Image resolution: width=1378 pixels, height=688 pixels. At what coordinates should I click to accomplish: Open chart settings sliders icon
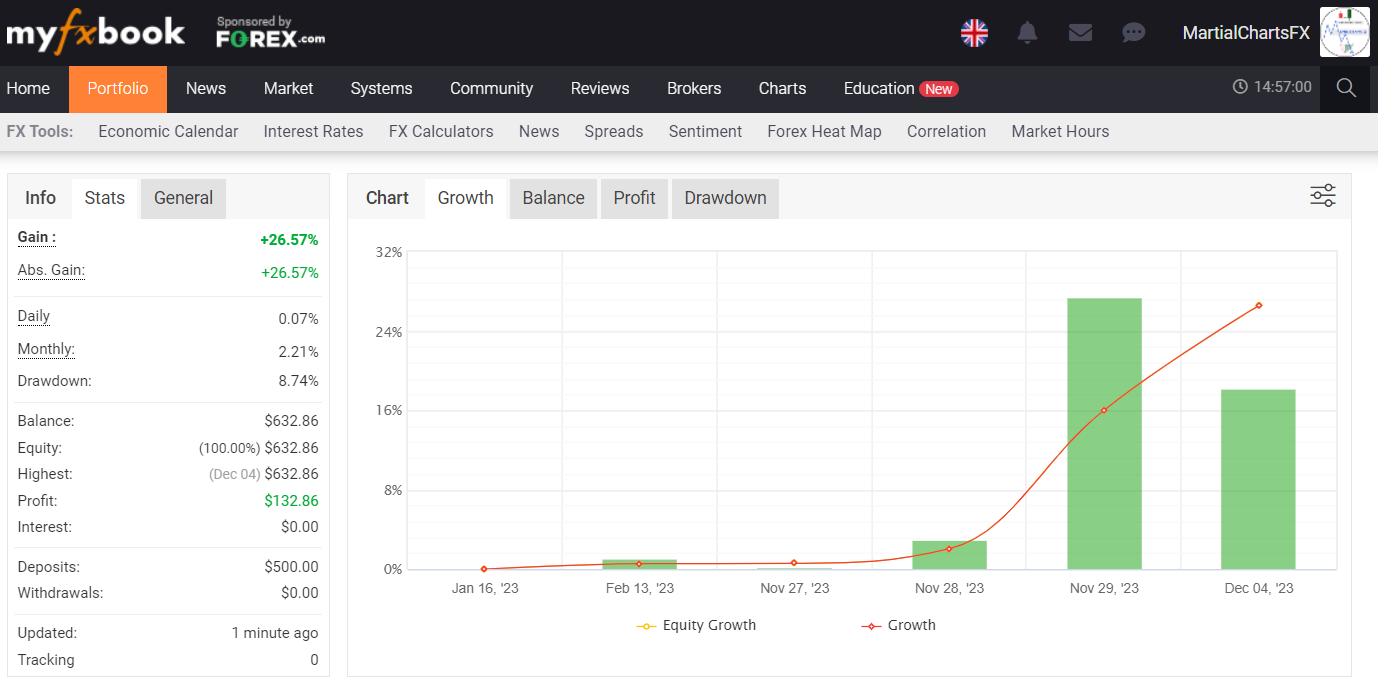1322,196
